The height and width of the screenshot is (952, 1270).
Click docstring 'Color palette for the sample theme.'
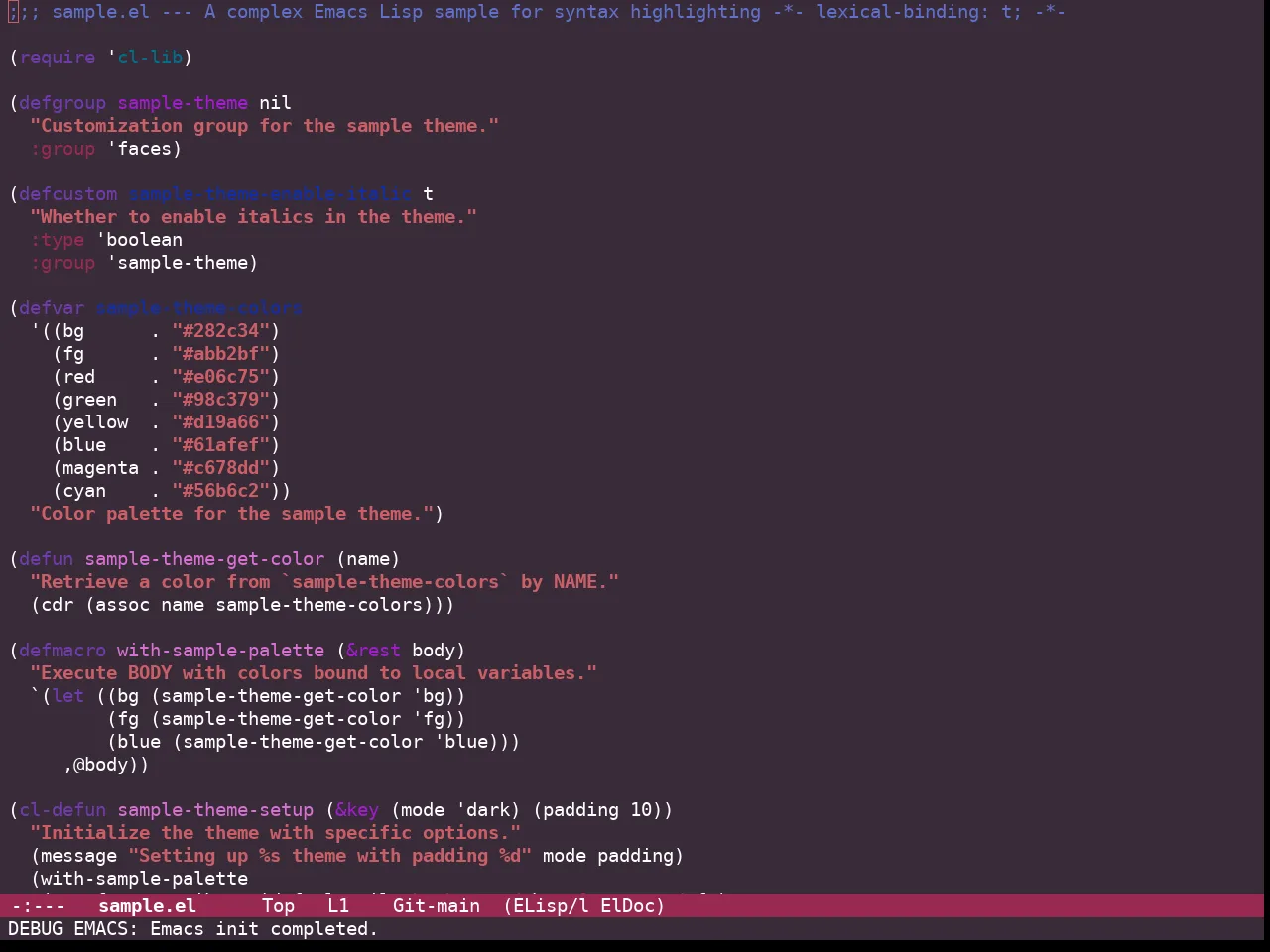[x=232, y=514]
